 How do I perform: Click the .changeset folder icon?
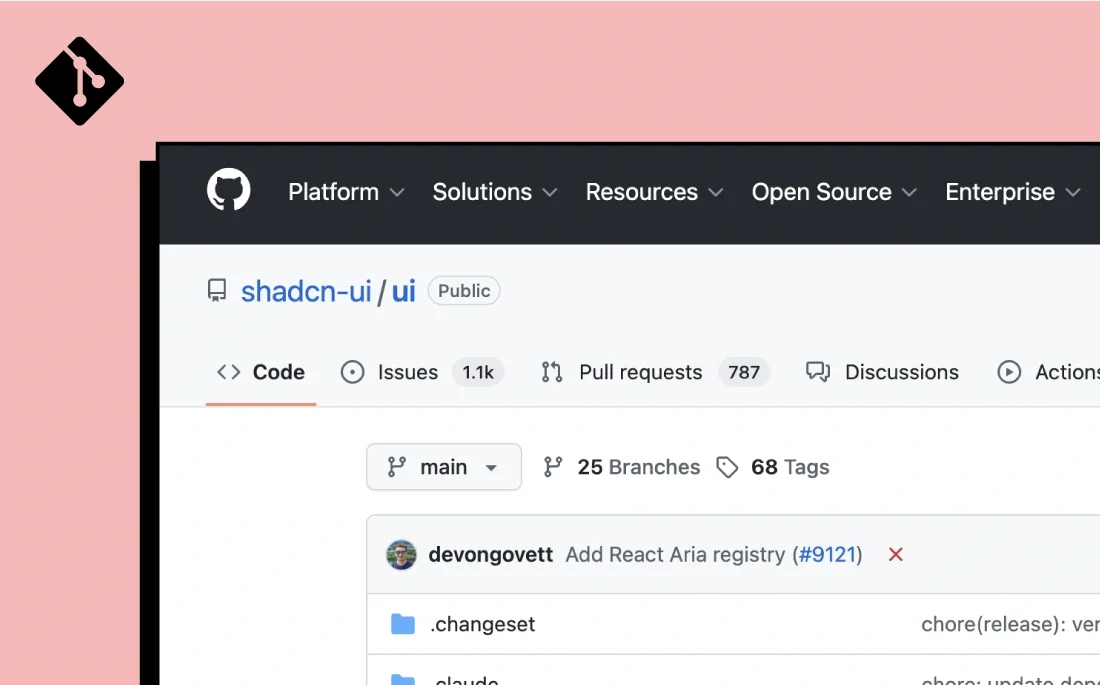pyautogui.click(x=403, y=624)
